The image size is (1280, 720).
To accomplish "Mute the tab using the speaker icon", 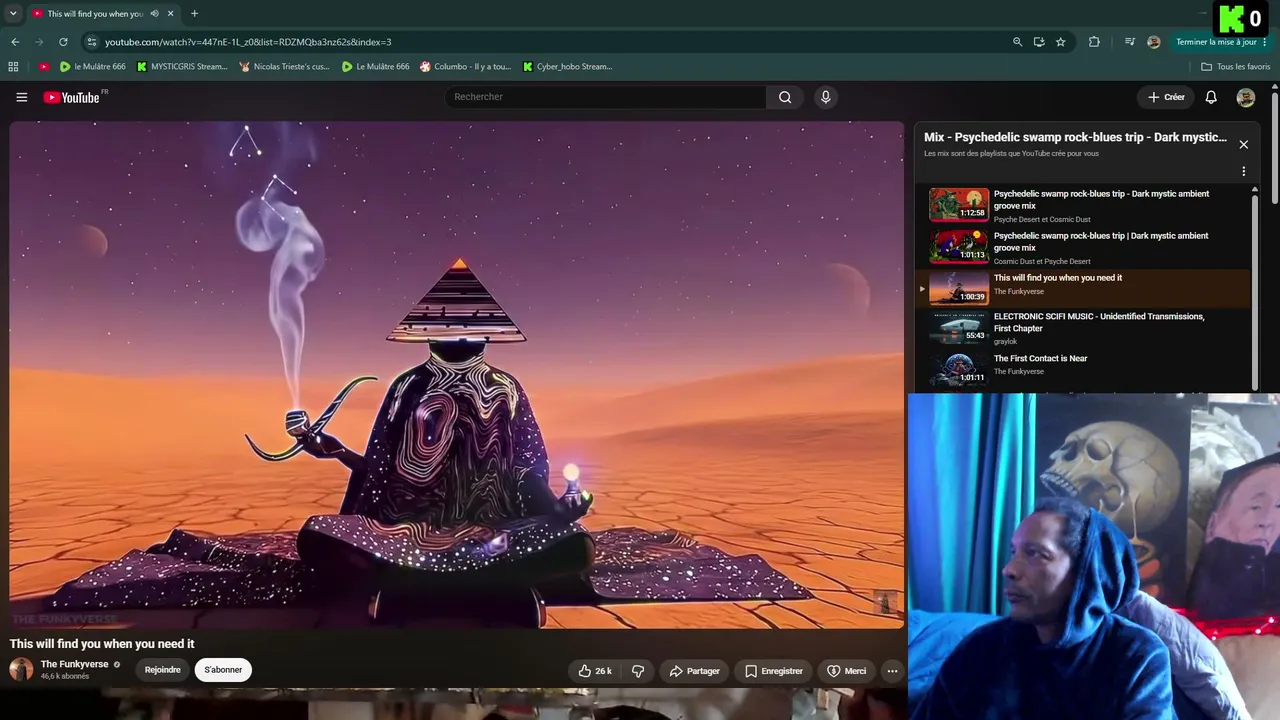I will (x=154, y=14).
